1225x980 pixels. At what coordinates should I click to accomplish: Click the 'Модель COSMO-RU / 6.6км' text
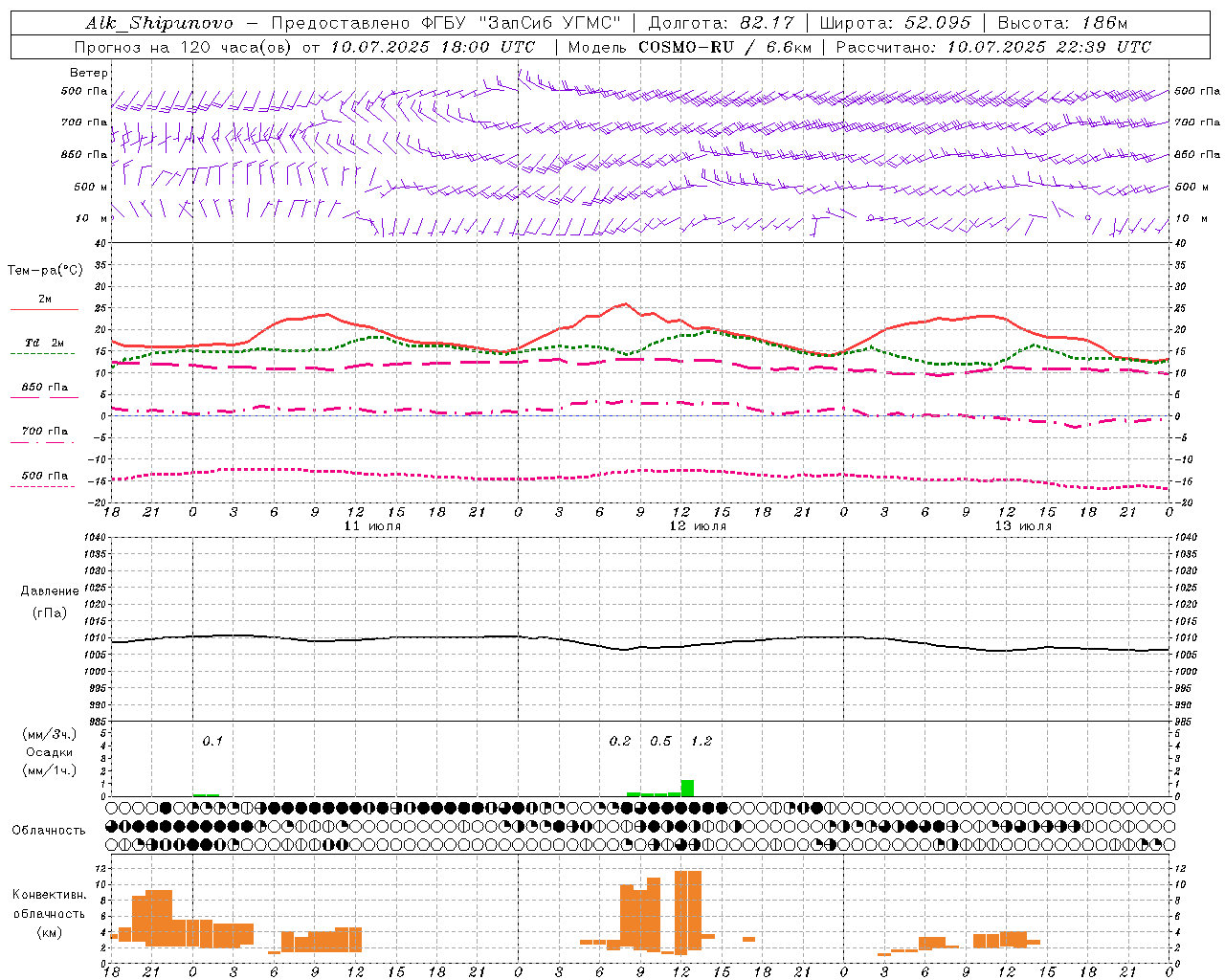point(689,47)
